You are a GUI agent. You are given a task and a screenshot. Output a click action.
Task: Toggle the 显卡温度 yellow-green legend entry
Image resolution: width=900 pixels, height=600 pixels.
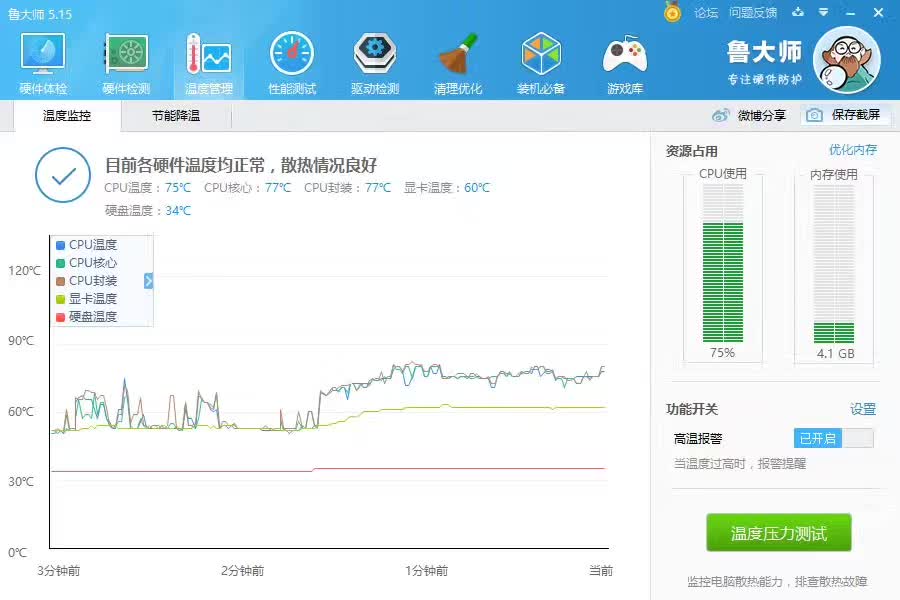coord(87,299)
